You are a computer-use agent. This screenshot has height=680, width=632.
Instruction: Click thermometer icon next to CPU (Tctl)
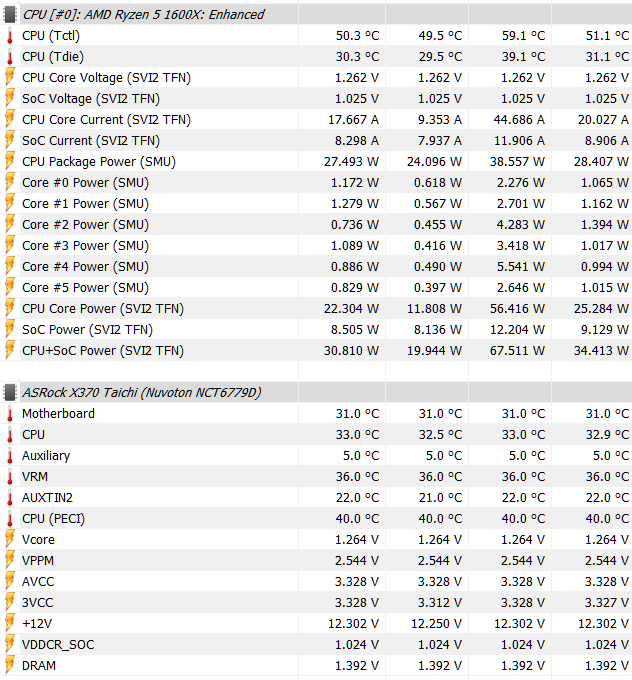[10, 36]
